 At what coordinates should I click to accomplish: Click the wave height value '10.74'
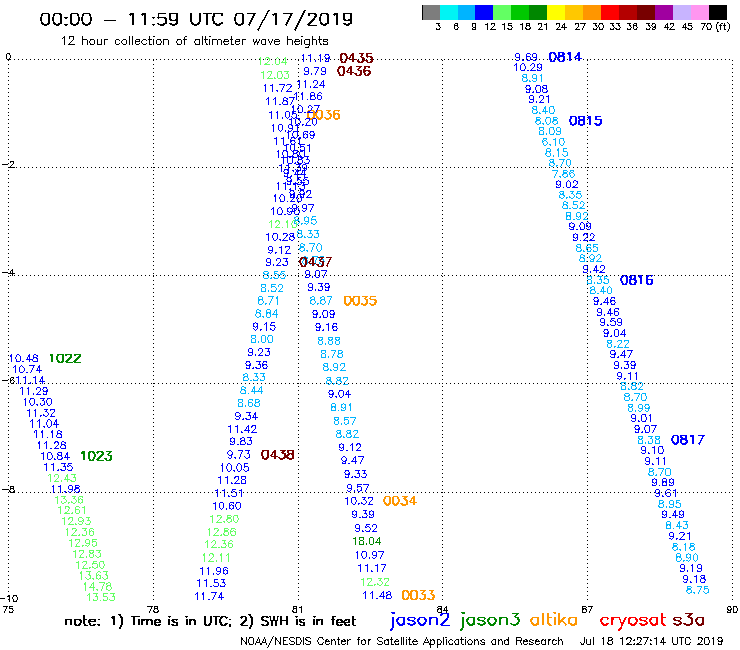[x=27, y=369]
